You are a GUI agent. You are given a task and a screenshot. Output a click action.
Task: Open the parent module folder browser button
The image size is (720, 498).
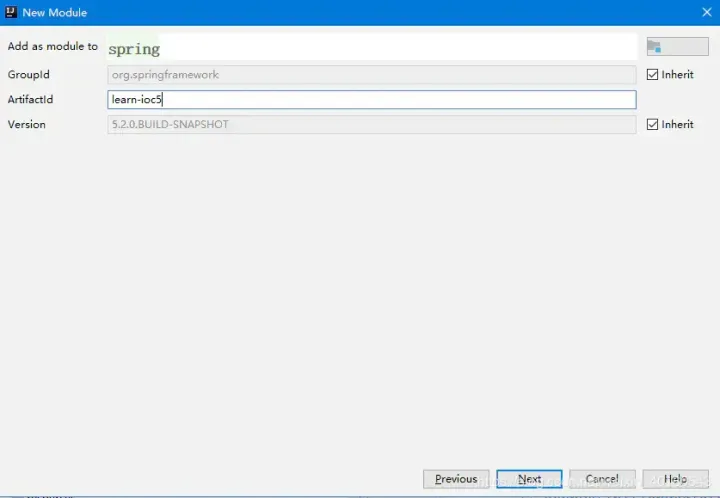pyautogui.click(x=677, y=46)
